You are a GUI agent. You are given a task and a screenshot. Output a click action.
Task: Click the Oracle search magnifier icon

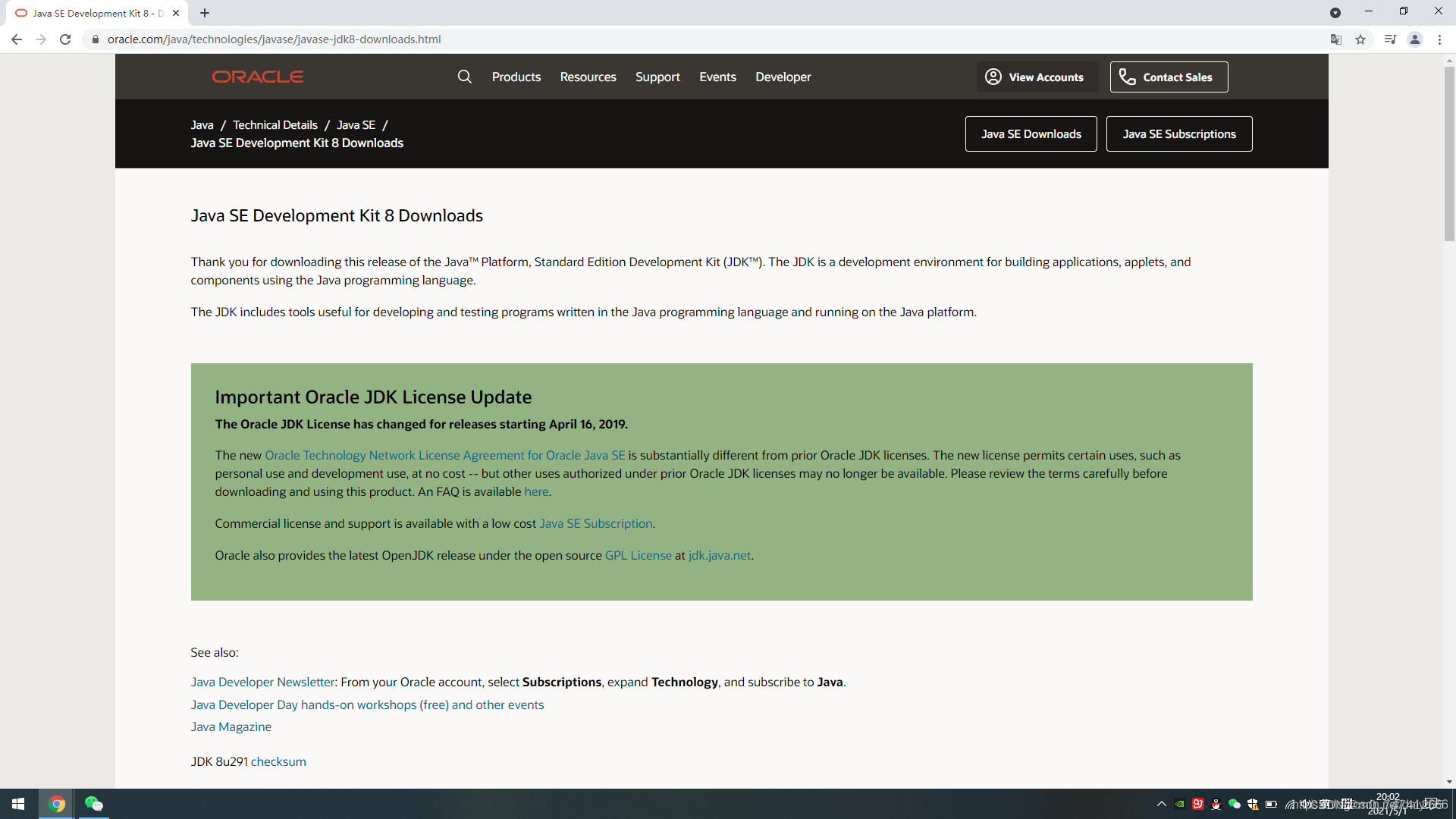click(x=464, y=77)
